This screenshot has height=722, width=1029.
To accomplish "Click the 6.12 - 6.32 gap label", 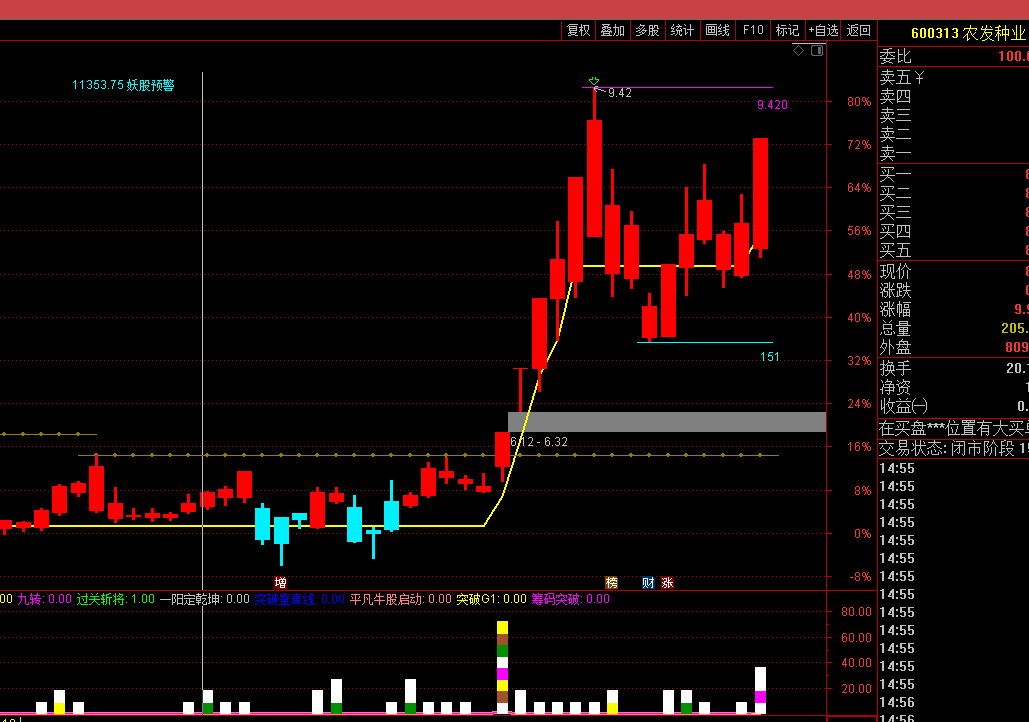I will tap(539, 442).
